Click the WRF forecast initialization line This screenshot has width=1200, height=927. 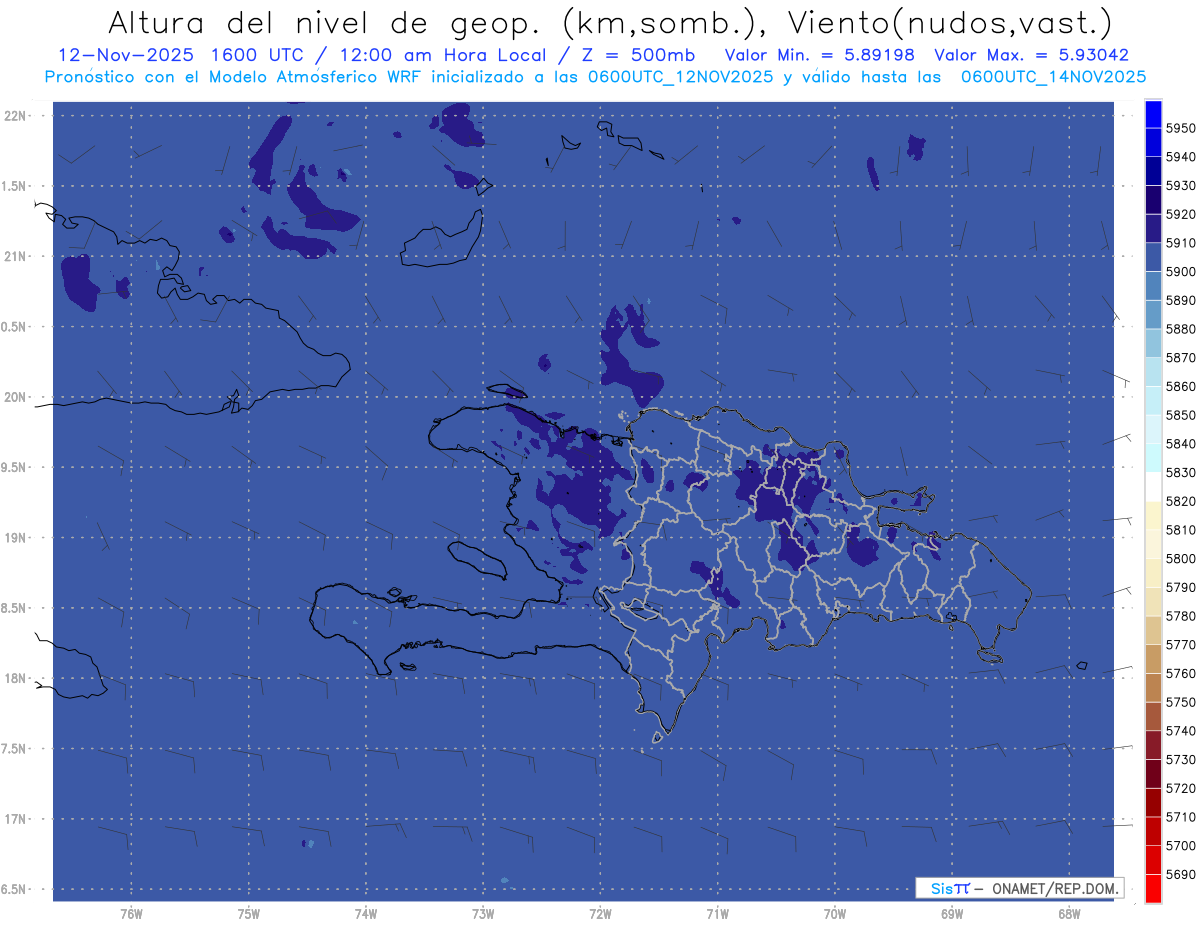point(595,76)
